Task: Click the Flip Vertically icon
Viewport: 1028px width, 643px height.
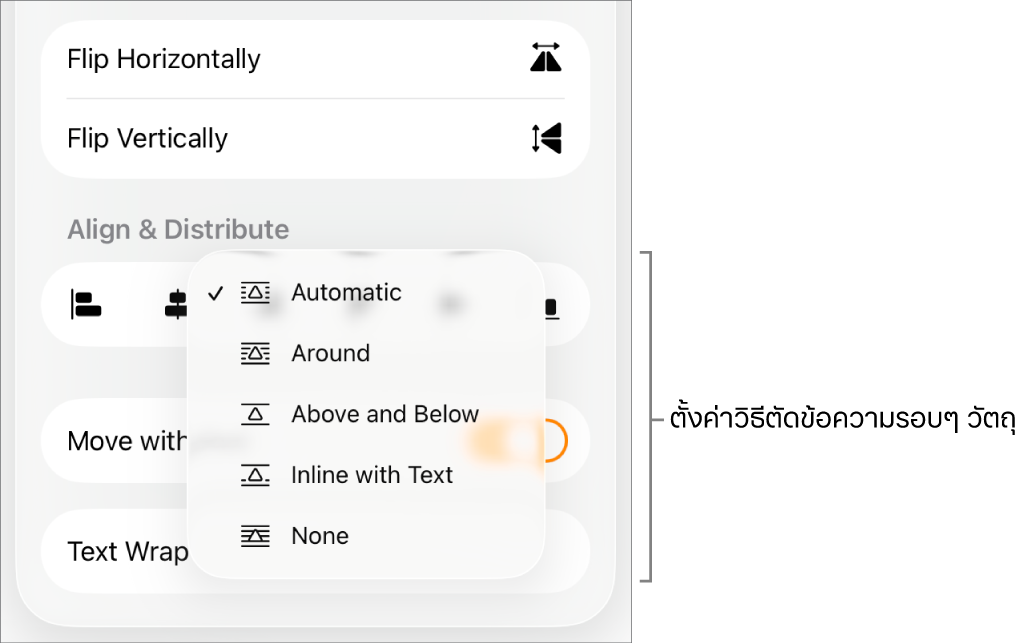Action: tap(546, 138)
